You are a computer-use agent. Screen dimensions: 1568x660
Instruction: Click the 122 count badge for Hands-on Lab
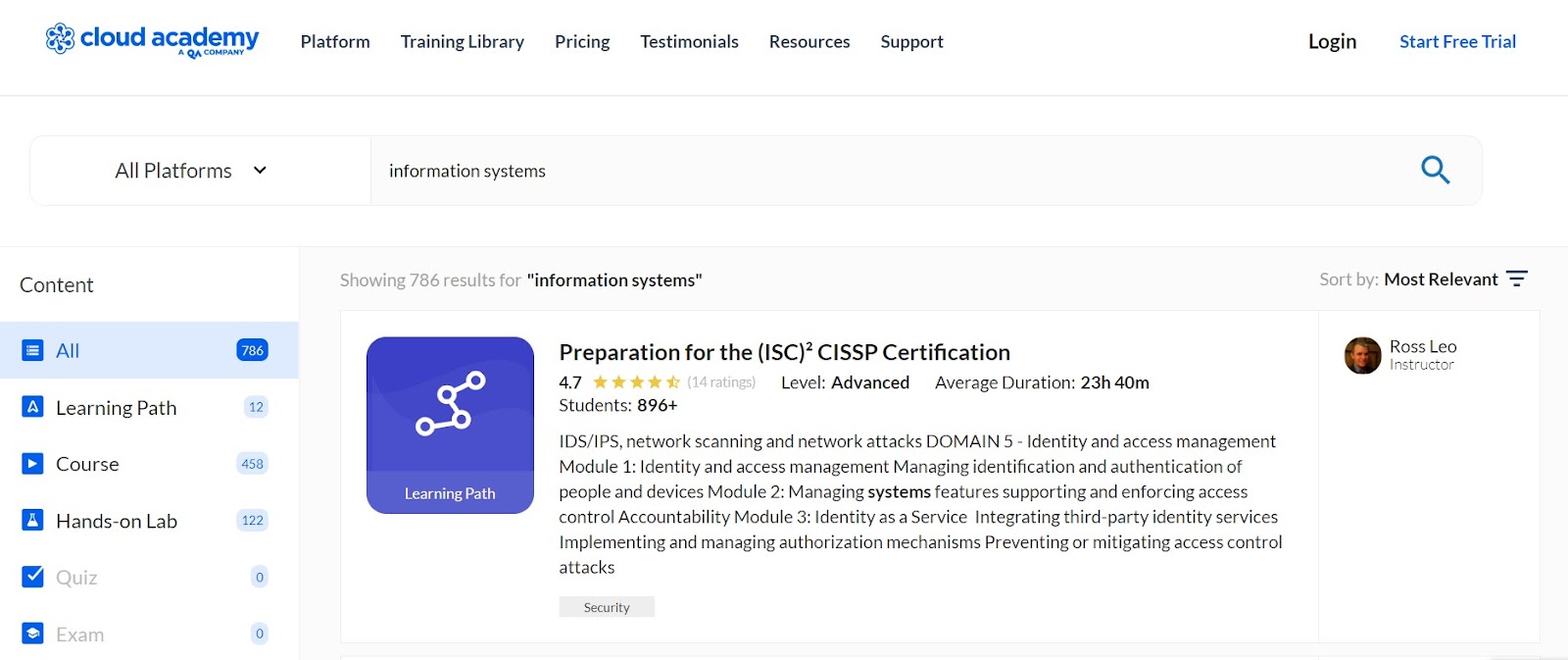point(253,520)
